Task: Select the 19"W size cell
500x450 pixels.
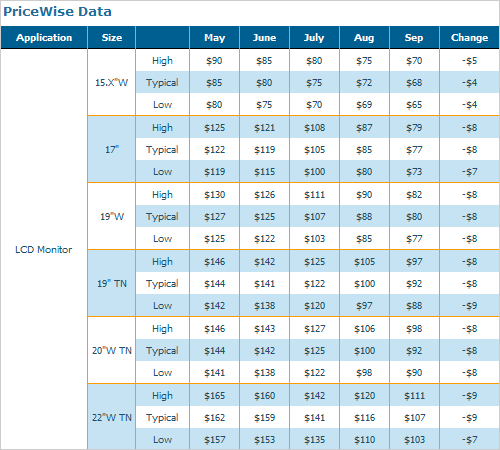Action: 112,216
